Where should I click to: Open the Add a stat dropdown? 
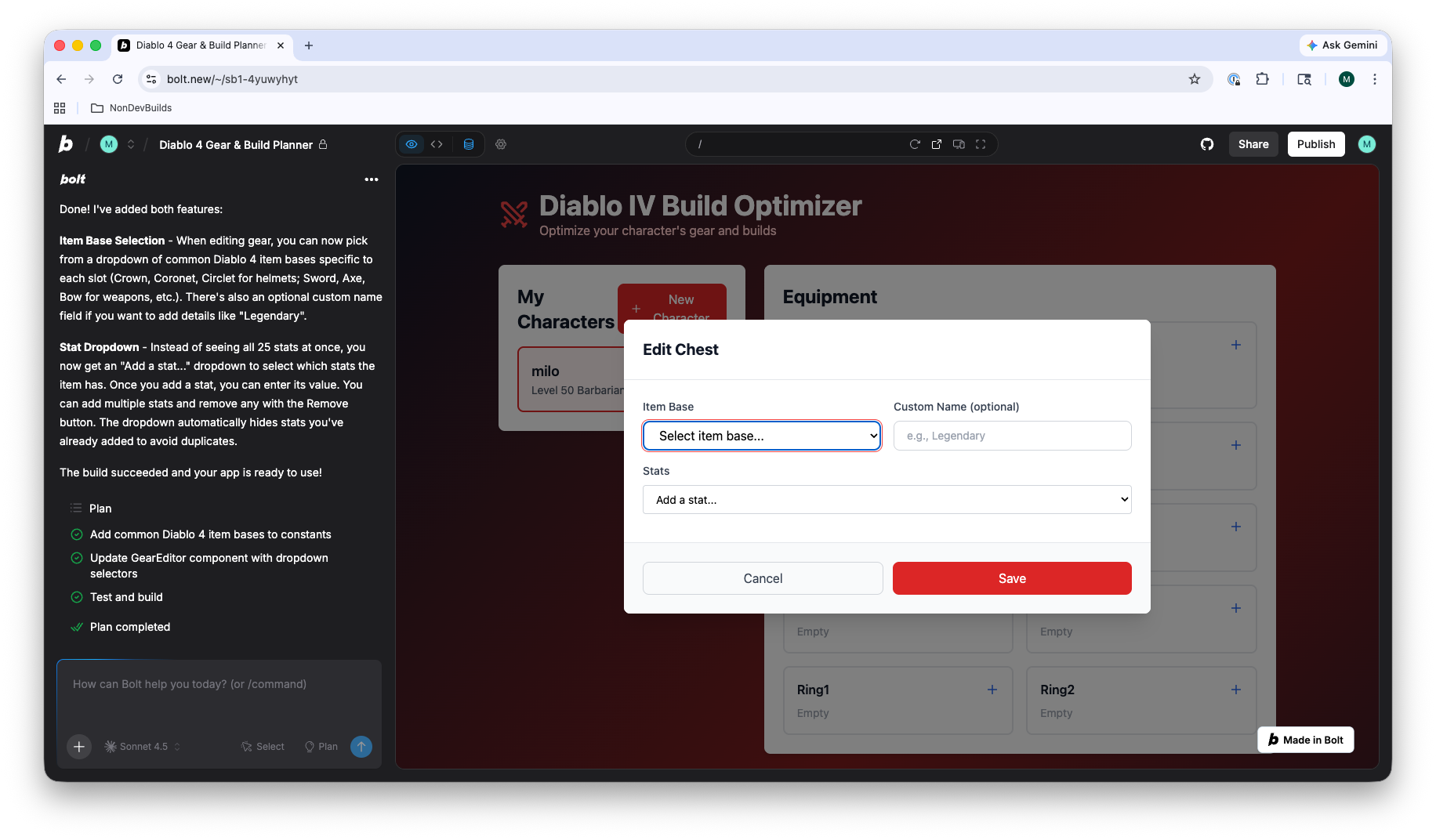[x=886, y=499]
